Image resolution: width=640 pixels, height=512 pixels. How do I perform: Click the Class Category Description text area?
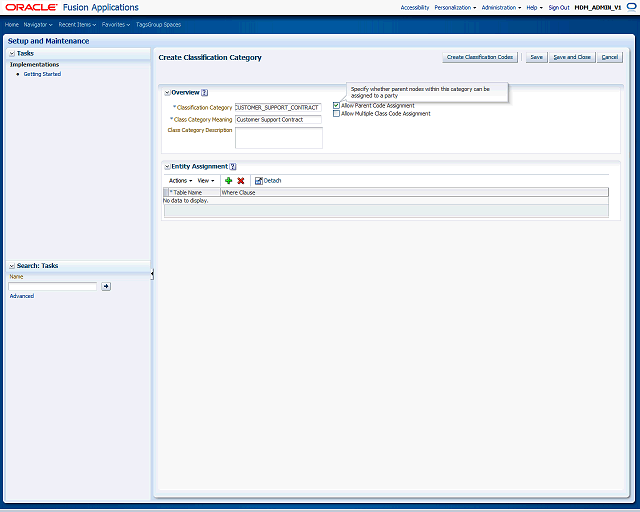click(279, 138)
